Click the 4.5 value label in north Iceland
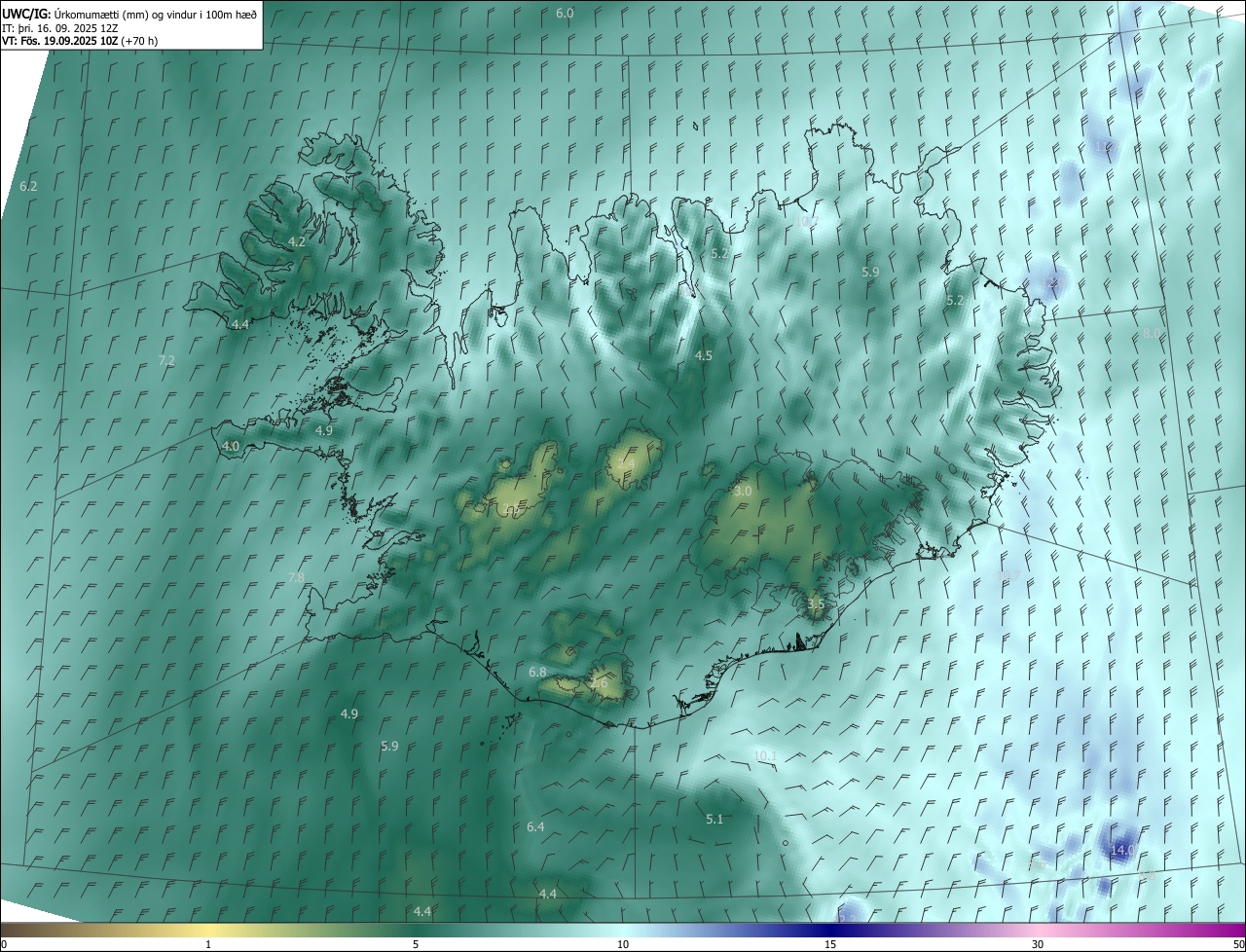1246x952 pixels. [703, 356]
